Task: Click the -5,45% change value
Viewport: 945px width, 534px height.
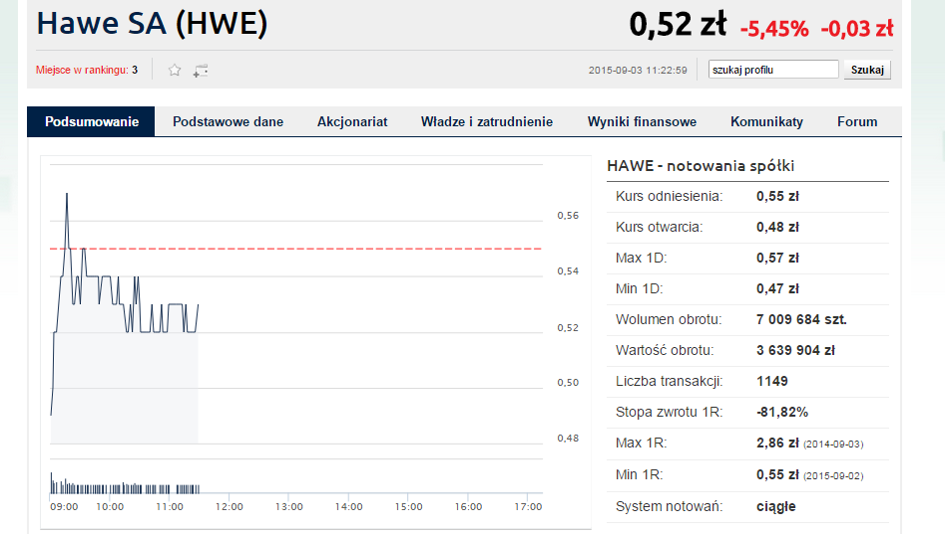Action: (774, 28)
